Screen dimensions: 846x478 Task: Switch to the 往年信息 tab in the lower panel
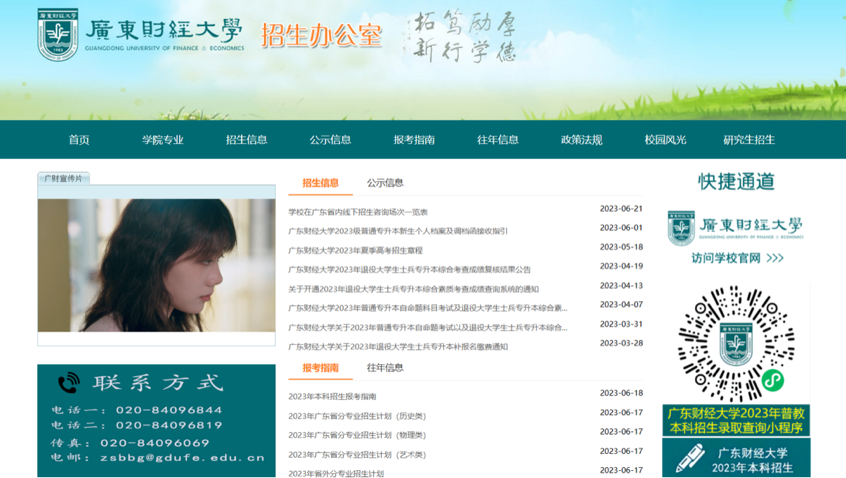pos(385,368)
